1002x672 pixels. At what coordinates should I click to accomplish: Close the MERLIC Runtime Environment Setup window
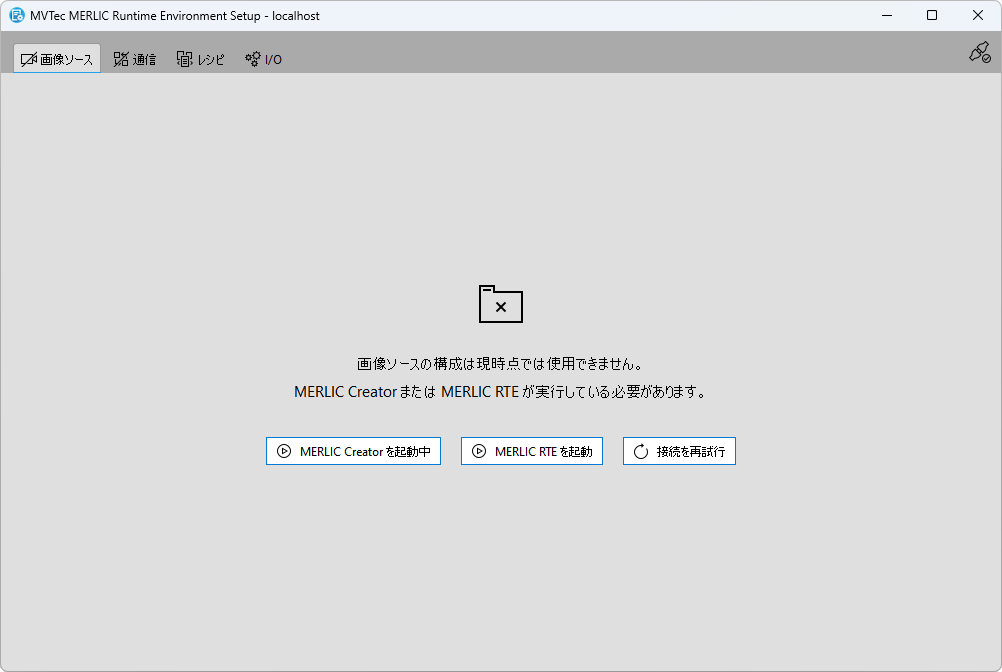978,16
